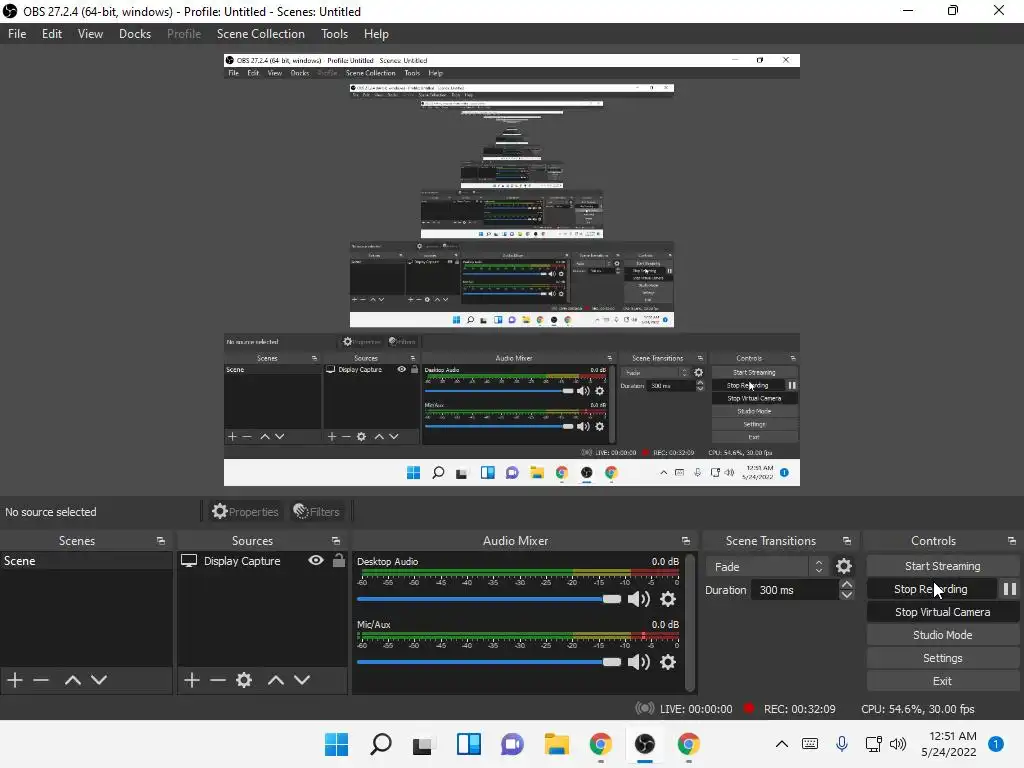Image resolution: width=1024 pixels, height=768 pixels.
Task: Click Start Streaming button
Action: tap(942, 566)
